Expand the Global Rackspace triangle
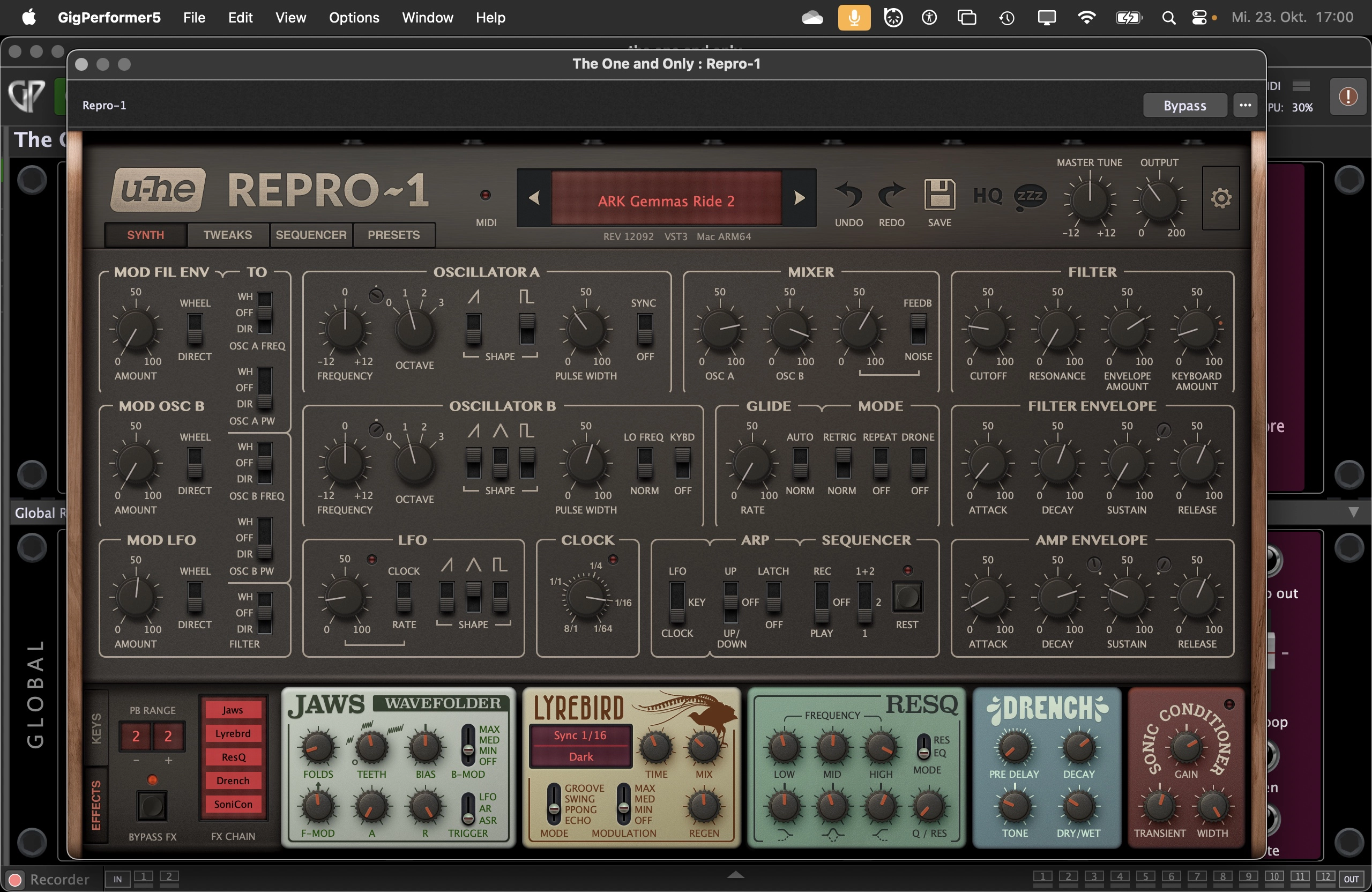 1353,512
